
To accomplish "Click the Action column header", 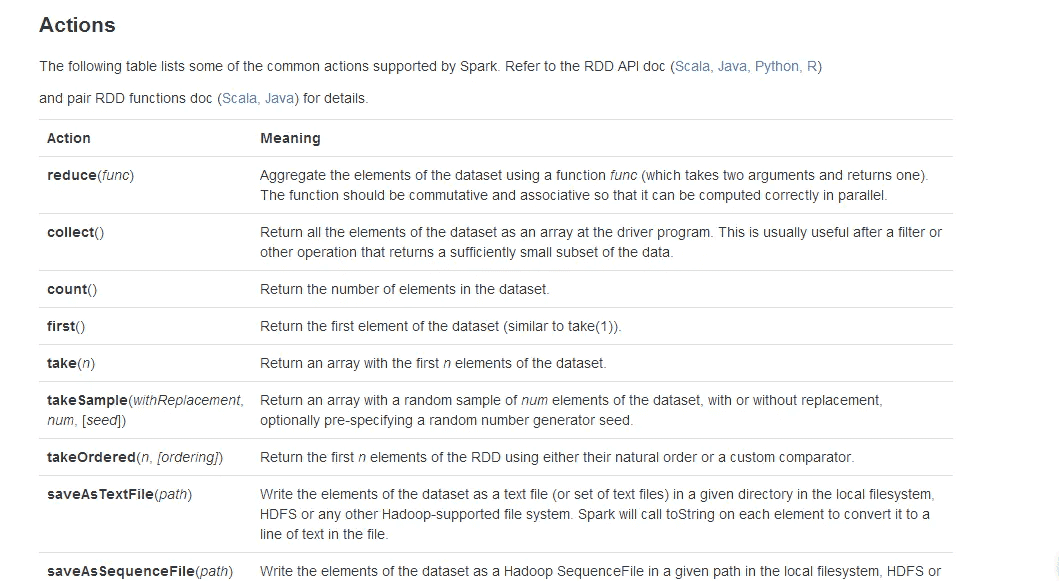I will (68, 138).
